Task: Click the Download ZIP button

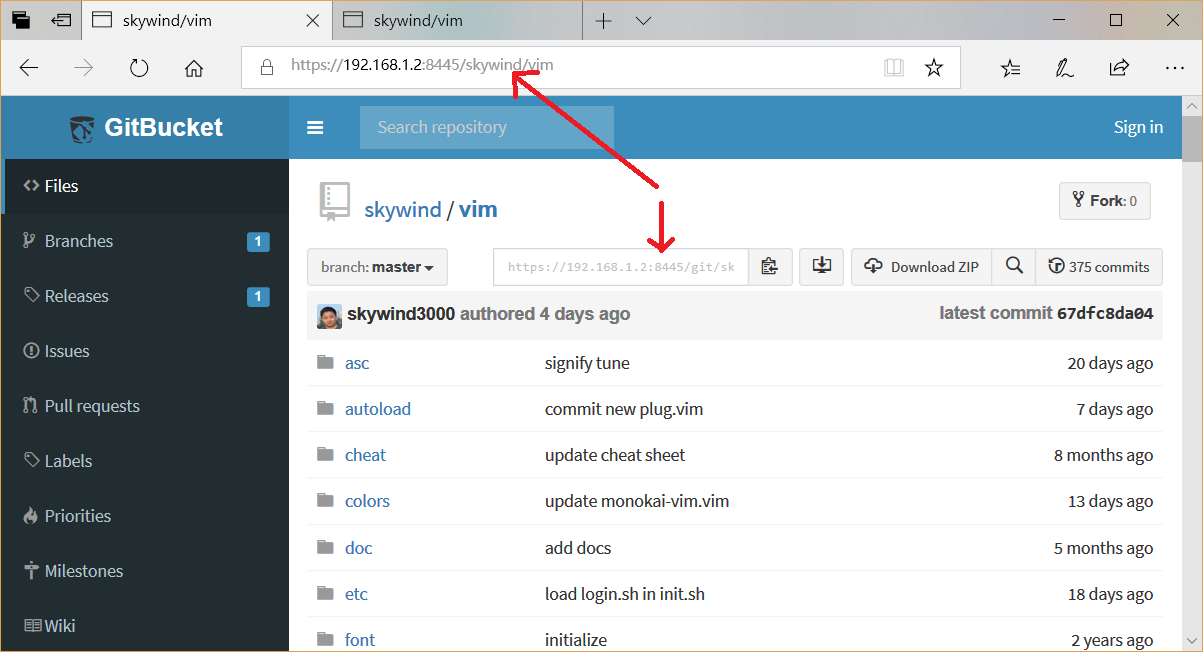Action: pos(920,266)
